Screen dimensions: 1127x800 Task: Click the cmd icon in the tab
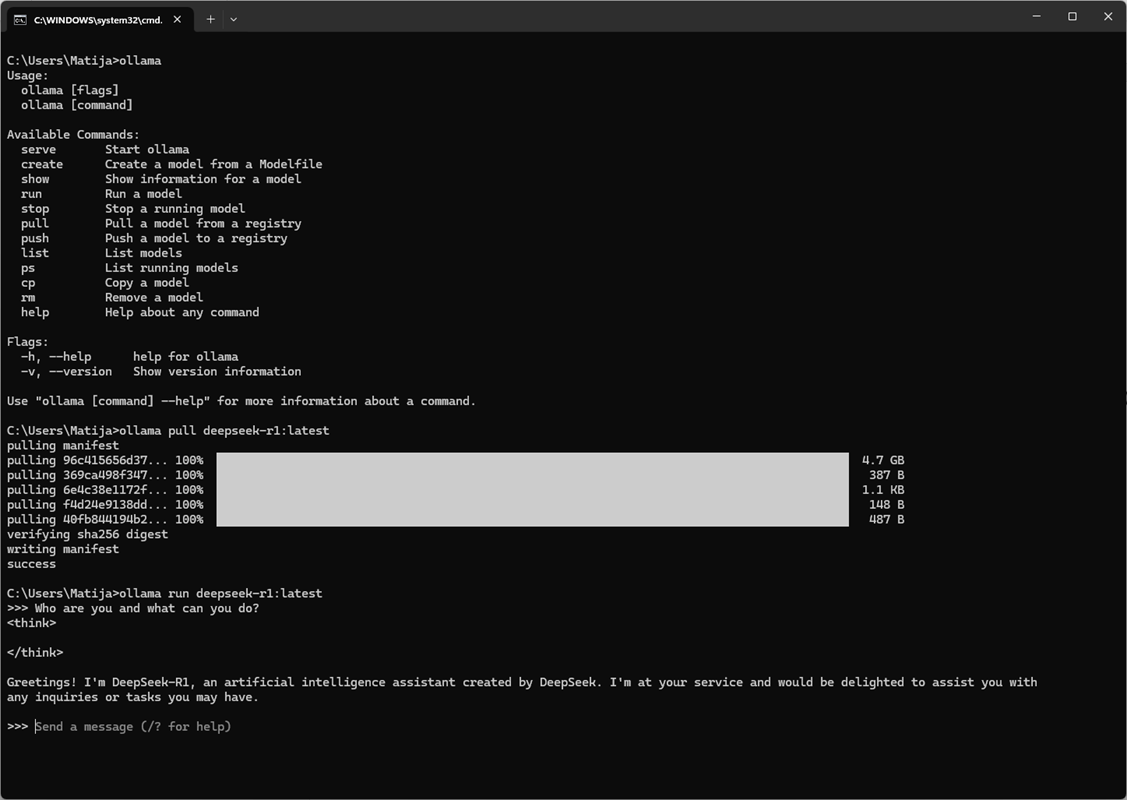[x=20, y=20]
